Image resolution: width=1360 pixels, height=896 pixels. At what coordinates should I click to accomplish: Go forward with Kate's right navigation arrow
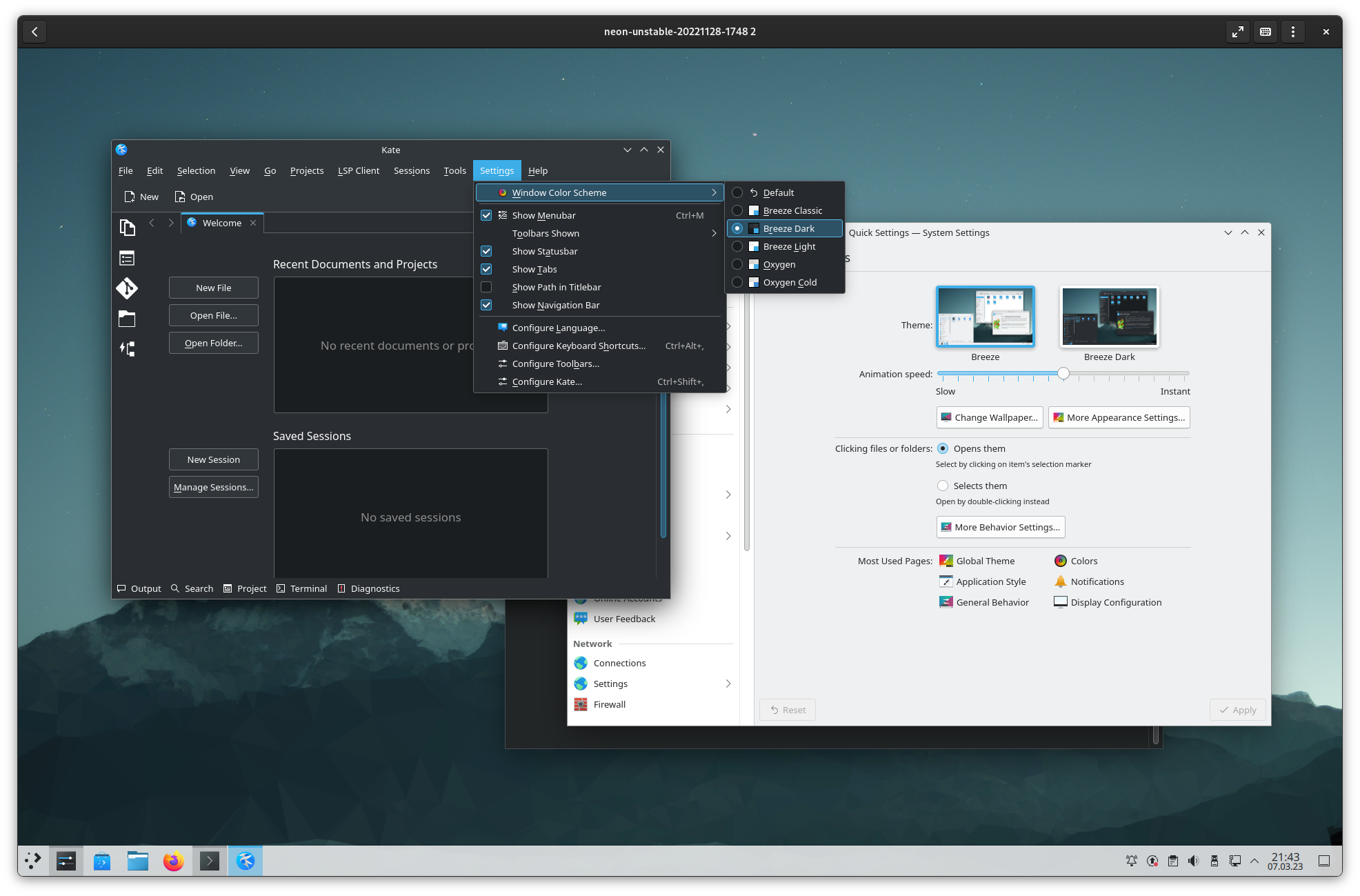click(171, 223)
